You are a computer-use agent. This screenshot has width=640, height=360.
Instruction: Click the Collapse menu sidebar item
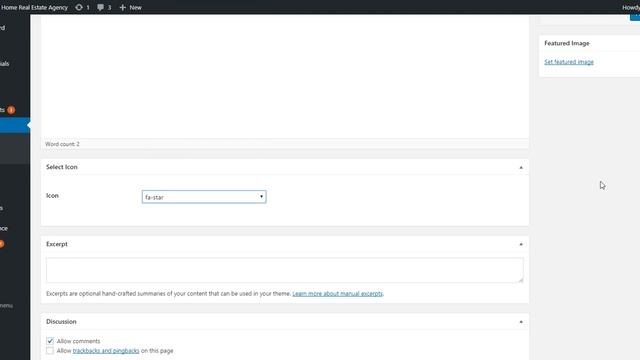click(x=7, y=305)
